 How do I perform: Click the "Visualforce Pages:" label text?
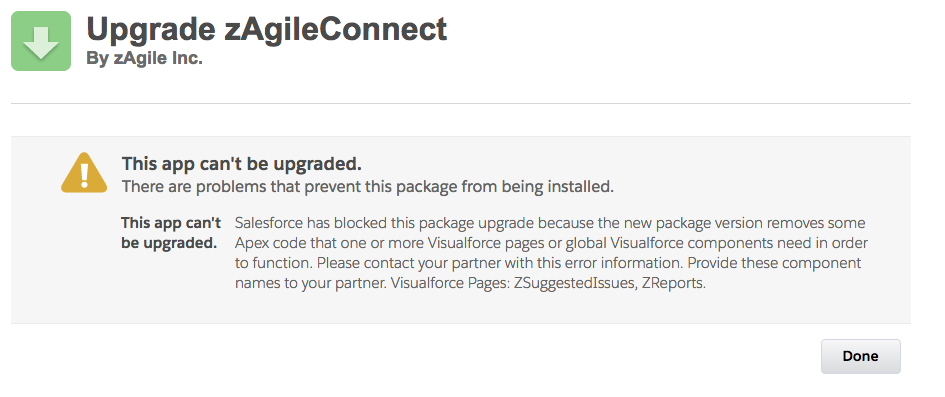click(x=449, y=283)
